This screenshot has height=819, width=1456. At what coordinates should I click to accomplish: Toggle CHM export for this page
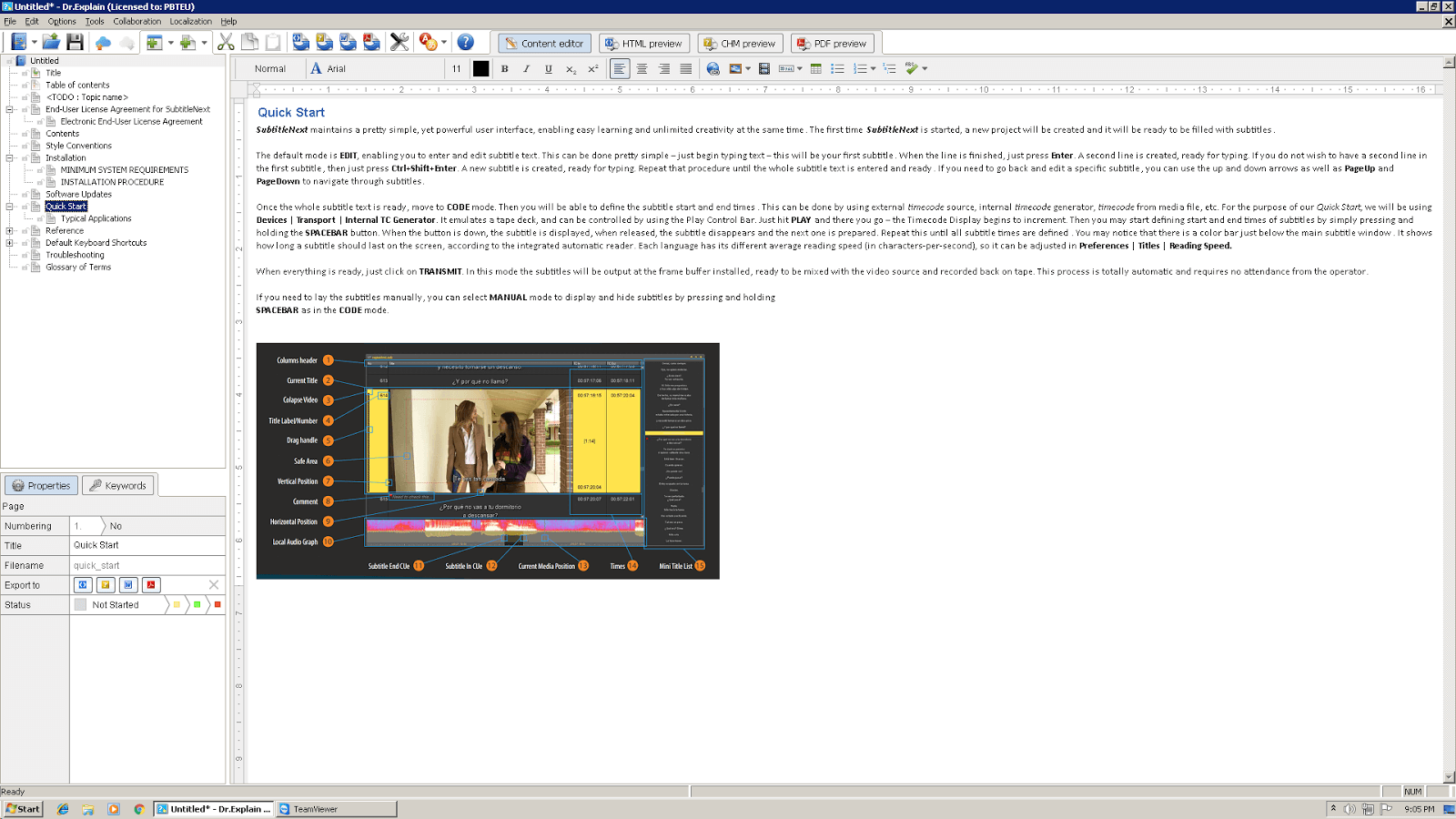click(x=106, y=585)
